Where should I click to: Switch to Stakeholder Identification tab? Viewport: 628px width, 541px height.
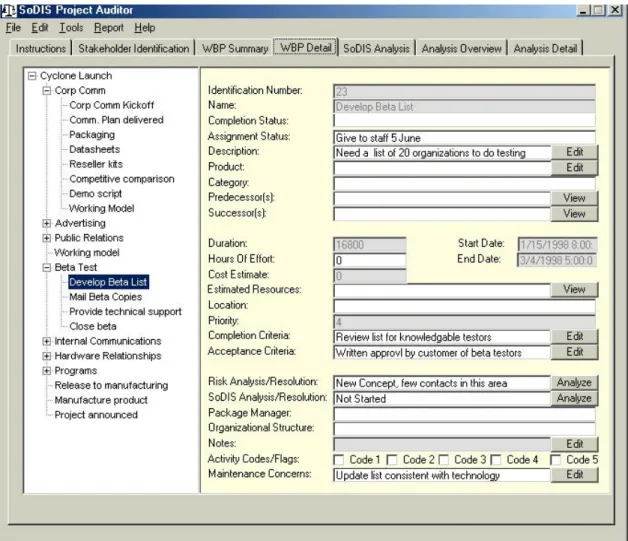tap(134, 48)
